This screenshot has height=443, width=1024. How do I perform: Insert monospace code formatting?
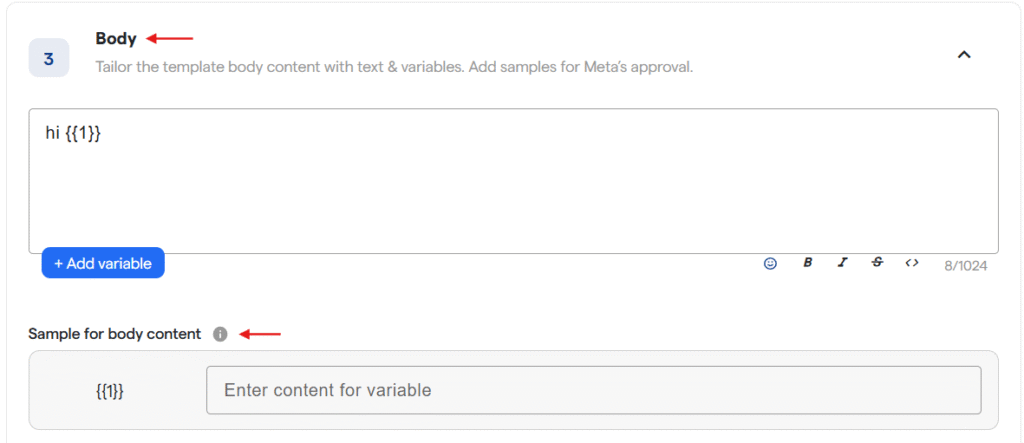click(x=912, y=263)
